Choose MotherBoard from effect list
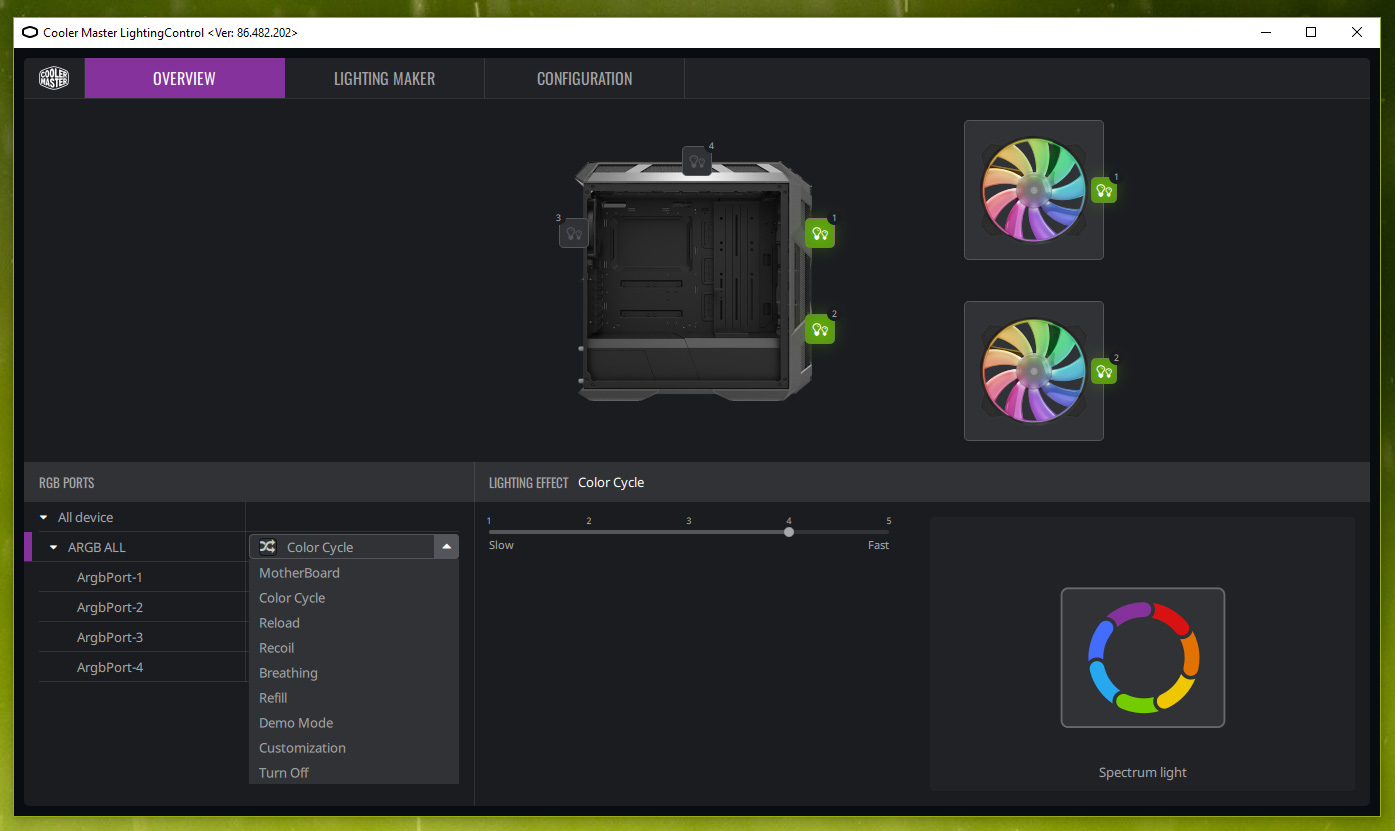 (354, 573)
